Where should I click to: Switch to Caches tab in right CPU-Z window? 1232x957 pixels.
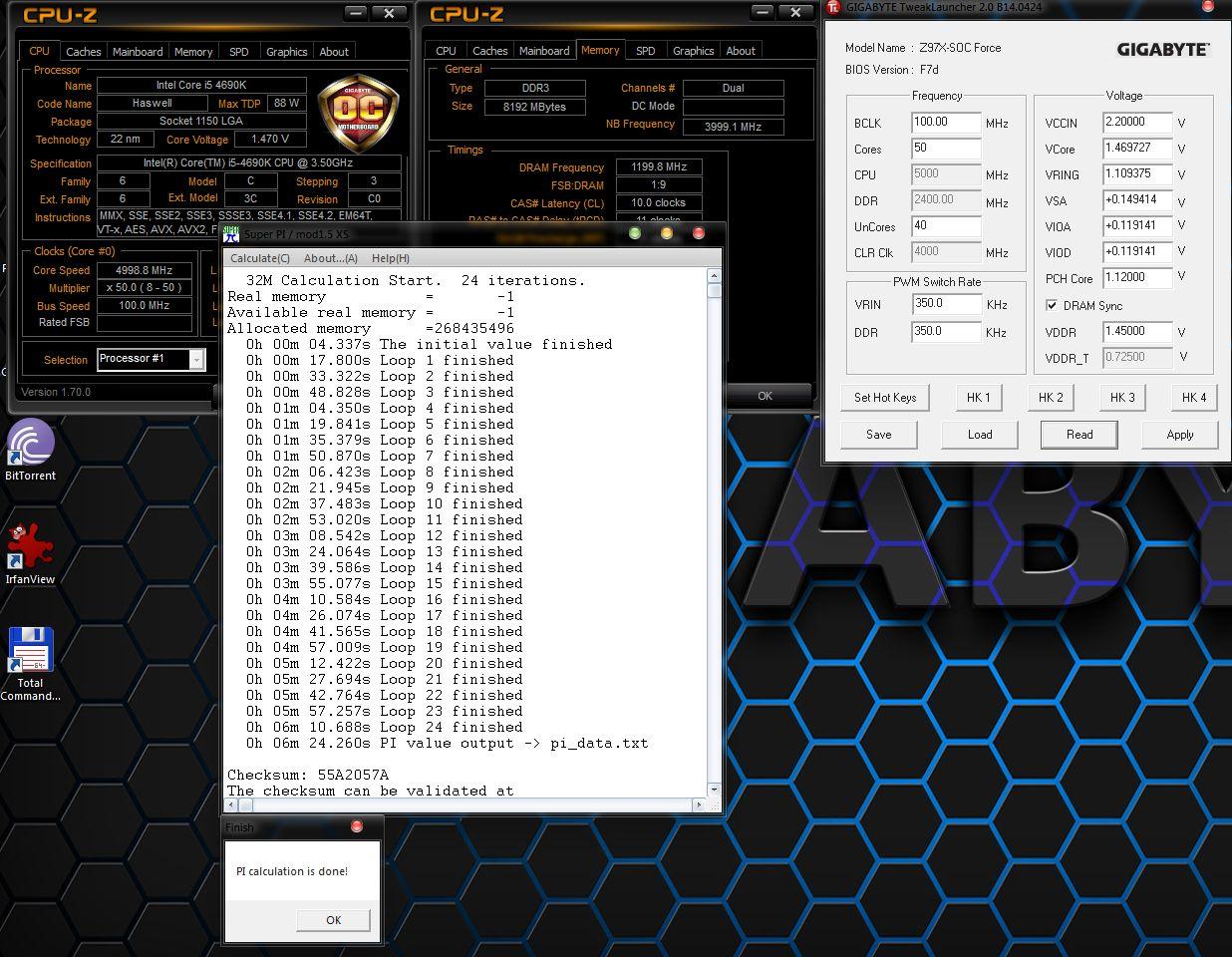[489, 51]
